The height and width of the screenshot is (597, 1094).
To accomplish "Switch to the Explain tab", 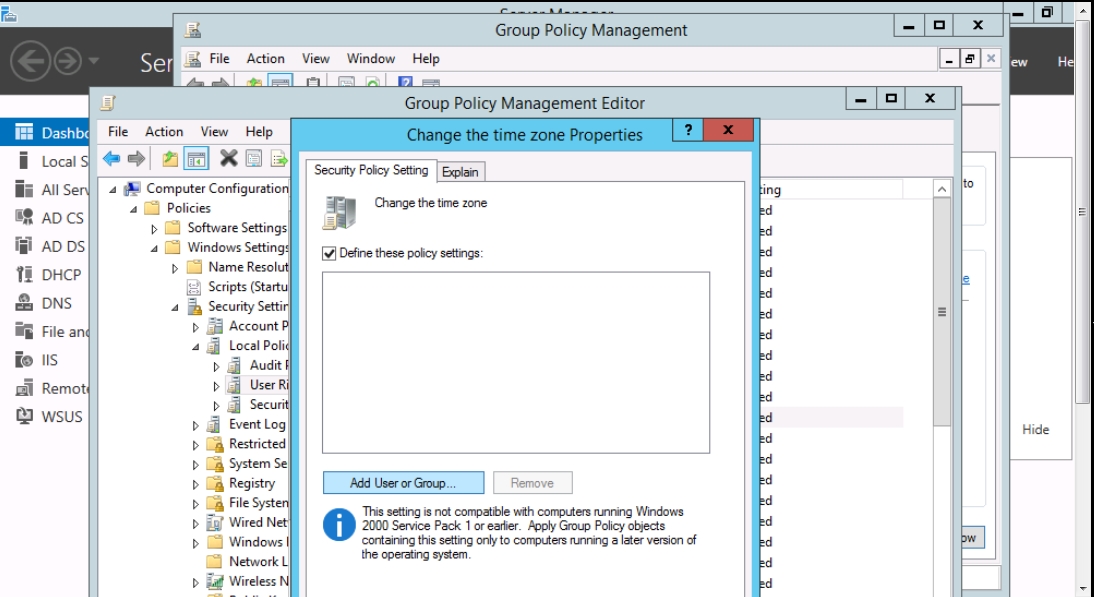I will pos(460,172).
